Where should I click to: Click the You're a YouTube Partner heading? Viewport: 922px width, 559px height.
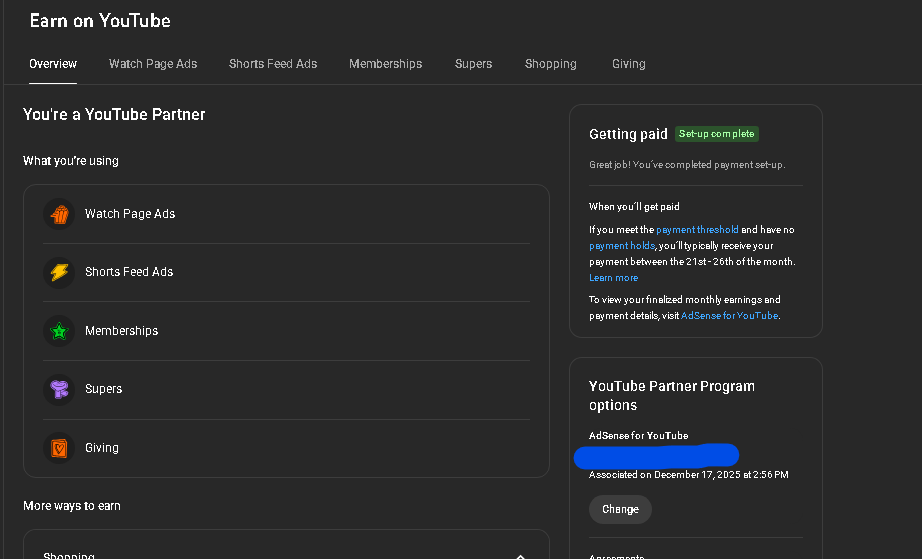(114, 115)
